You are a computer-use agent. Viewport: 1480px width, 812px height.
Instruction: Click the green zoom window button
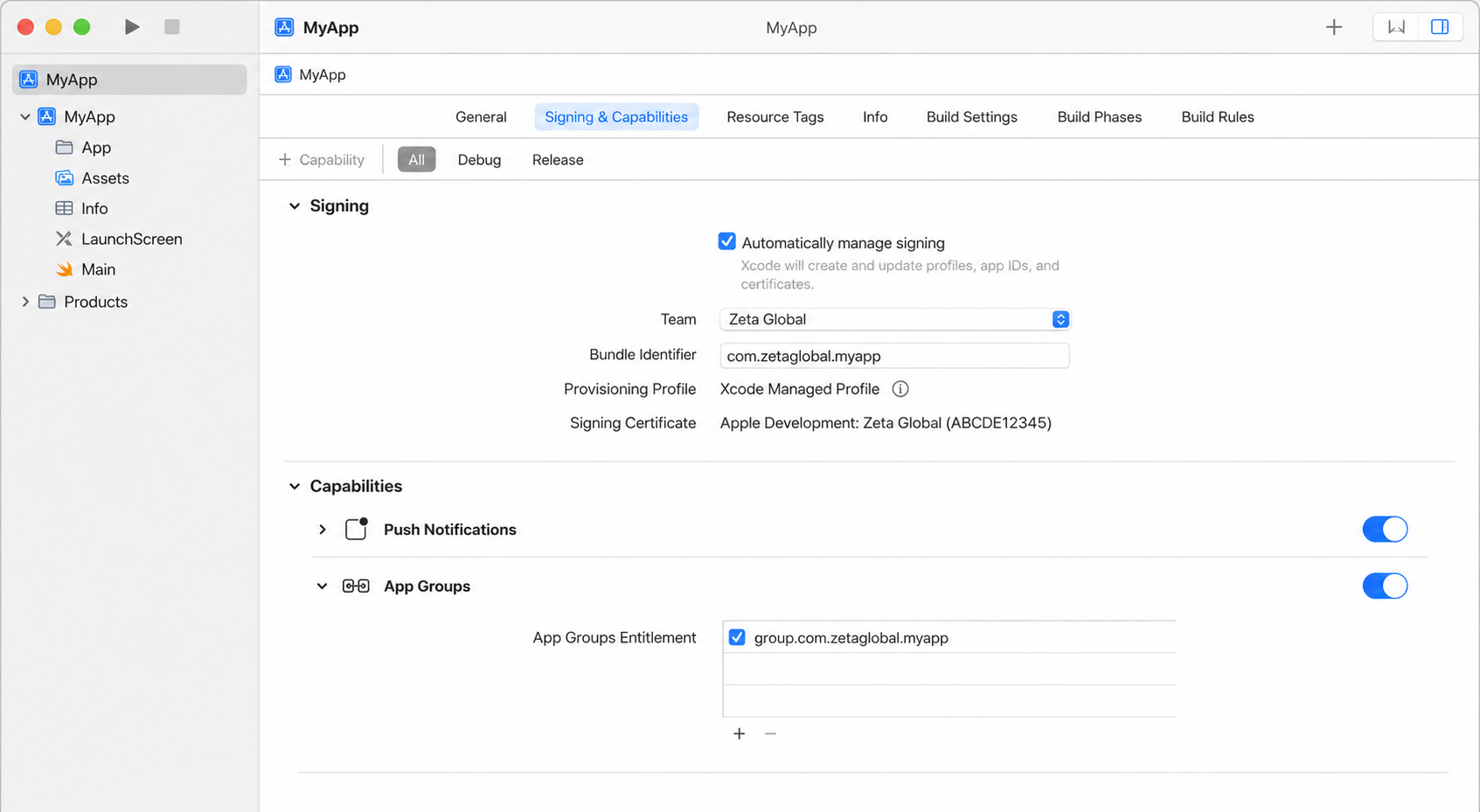tap(81, 27)
